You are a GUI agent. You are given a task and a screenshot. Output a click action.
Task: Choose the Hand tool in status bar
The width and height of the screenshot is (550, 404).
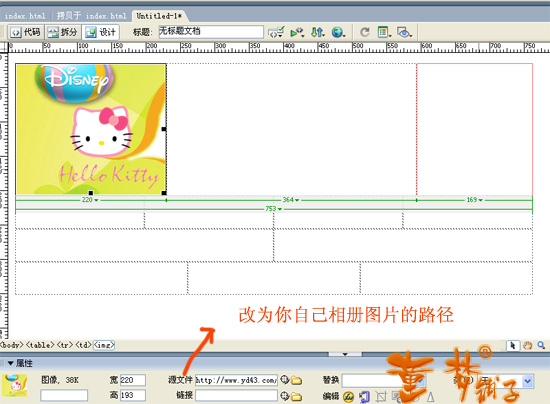[x=528, y=345]
